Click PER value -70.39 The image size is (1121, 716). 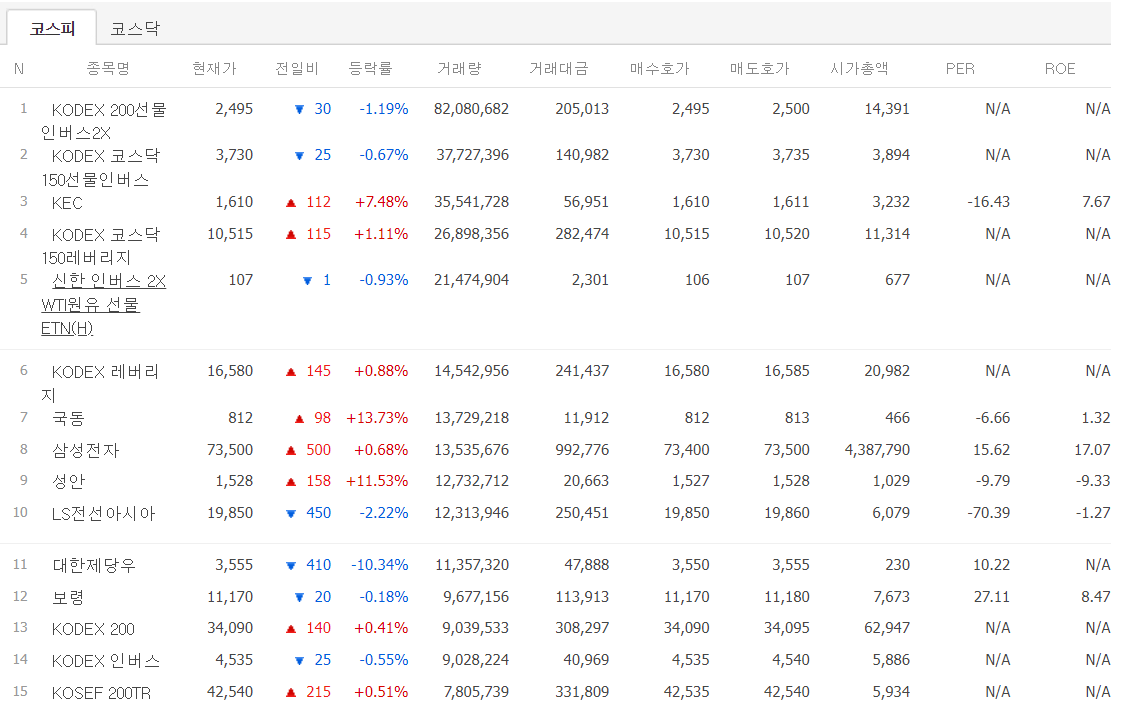pyautogui.click(x=989, y=513)
